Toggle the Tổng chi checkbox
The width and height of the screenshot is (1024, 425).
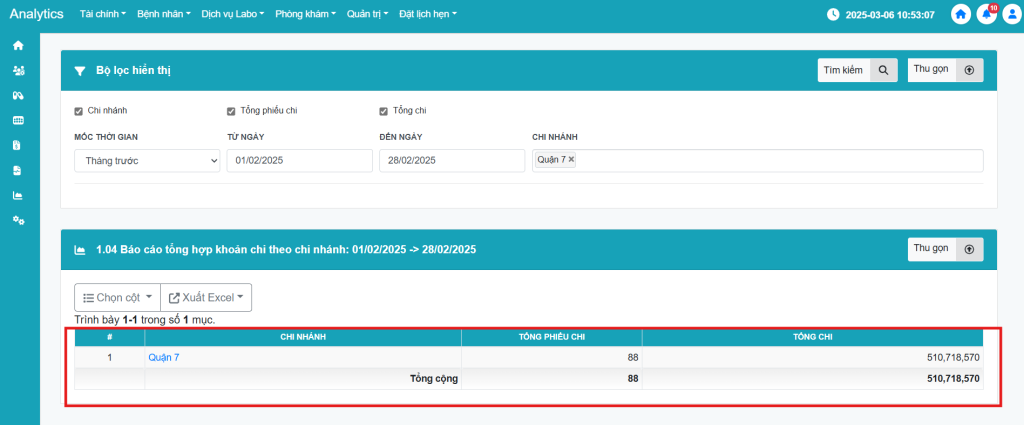pyautogui.click(x=384, y=110)
